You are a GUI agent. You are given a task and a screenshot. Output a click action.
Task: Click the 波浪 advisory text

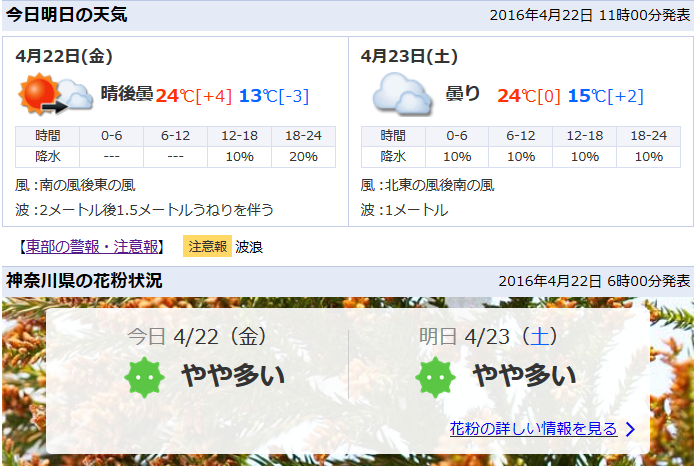click(249, 247)
